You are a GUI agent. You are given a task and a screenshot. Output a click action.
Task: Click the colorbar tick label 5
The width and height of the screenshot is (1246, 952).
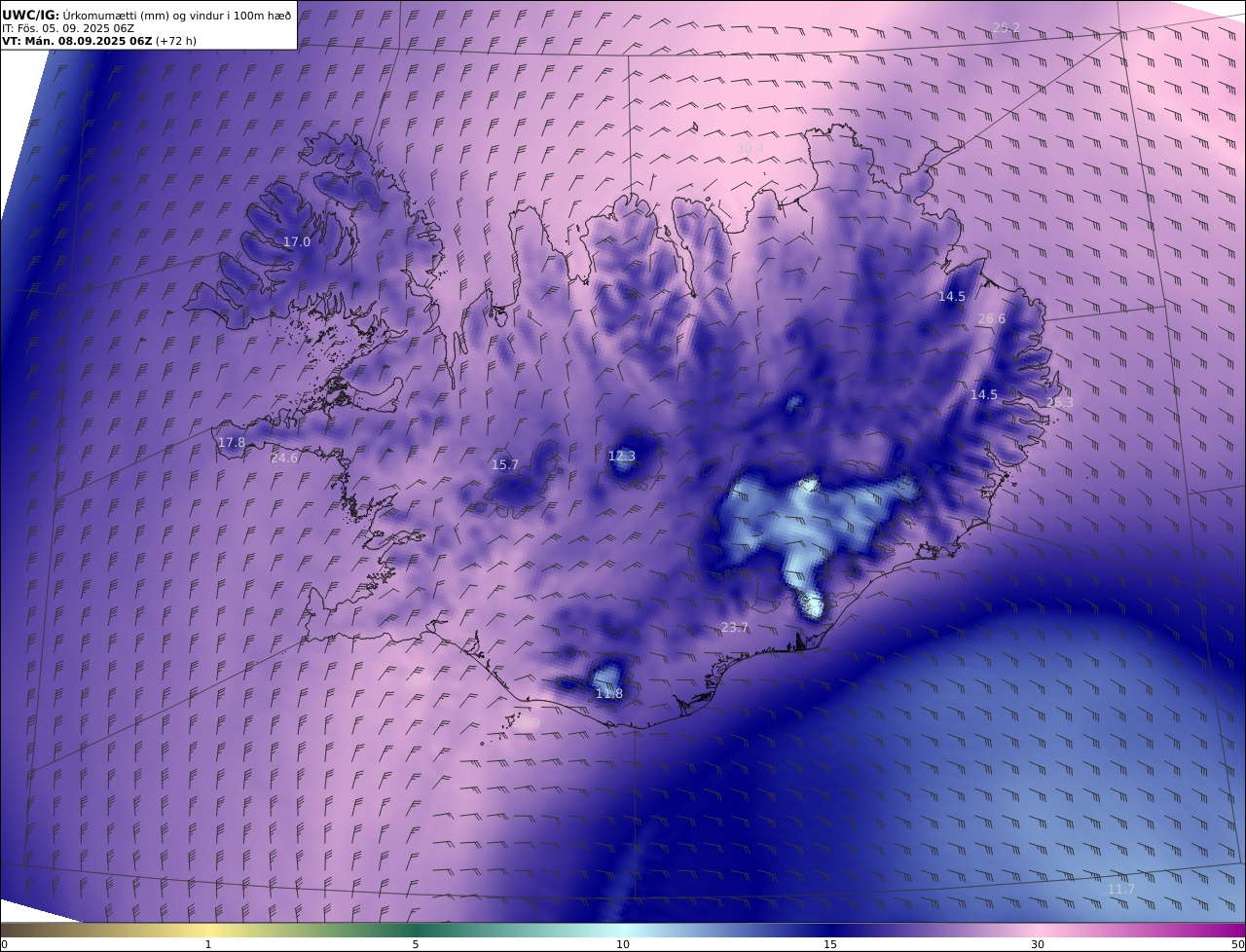tap(416, 944)
